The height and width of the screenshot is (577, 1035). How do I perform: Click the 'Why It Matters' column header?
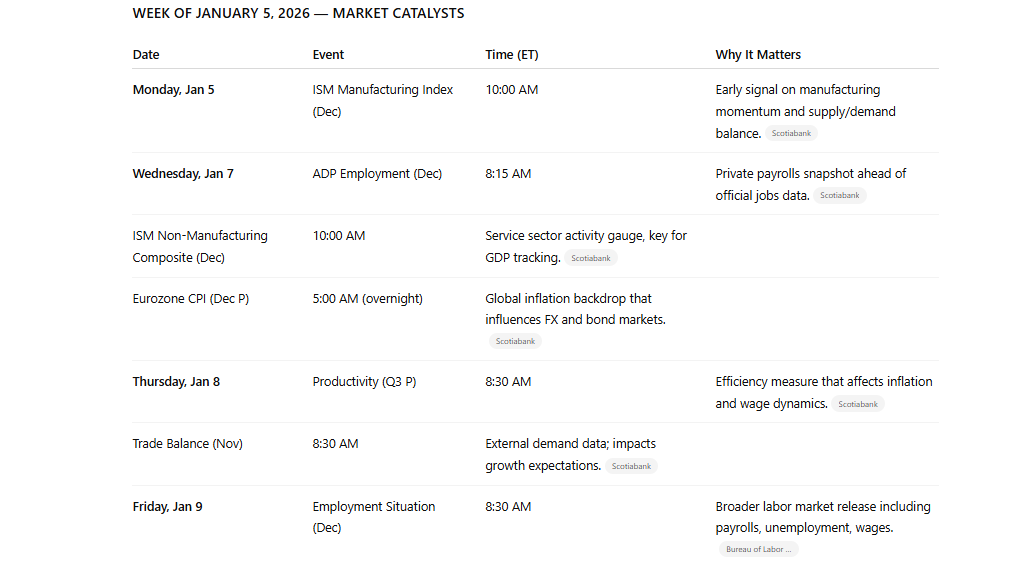pyautogui.click(x=758, y=55)
